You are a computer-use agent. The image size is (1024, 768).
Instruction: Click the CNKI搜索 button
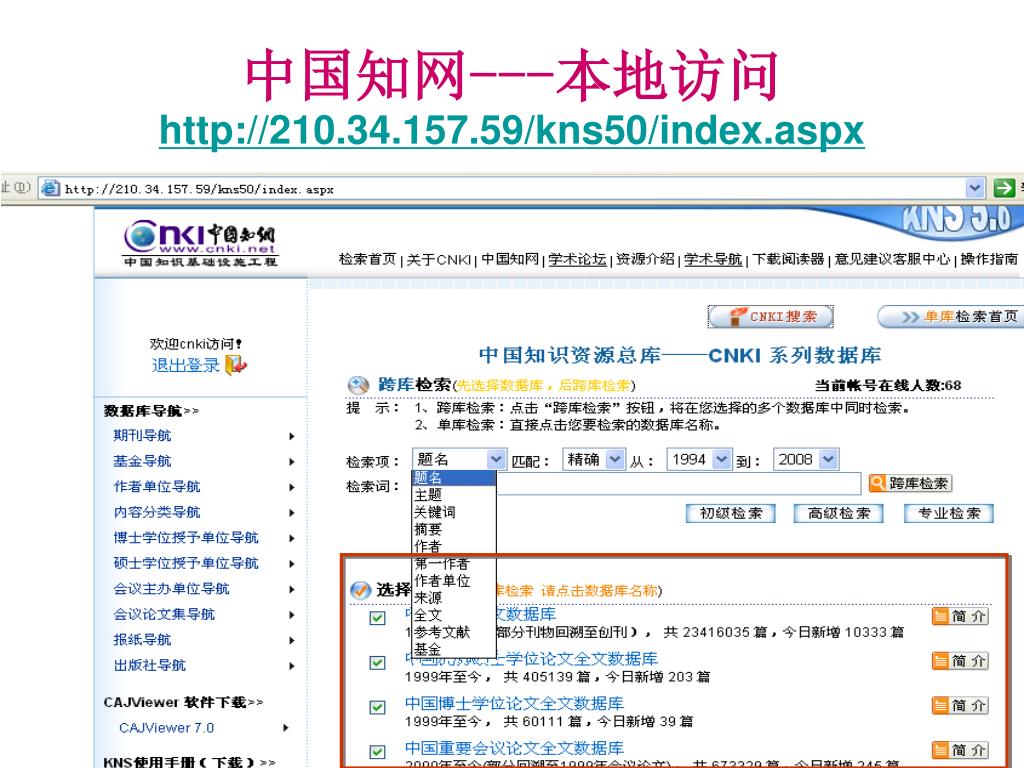[x=771, y=317]
